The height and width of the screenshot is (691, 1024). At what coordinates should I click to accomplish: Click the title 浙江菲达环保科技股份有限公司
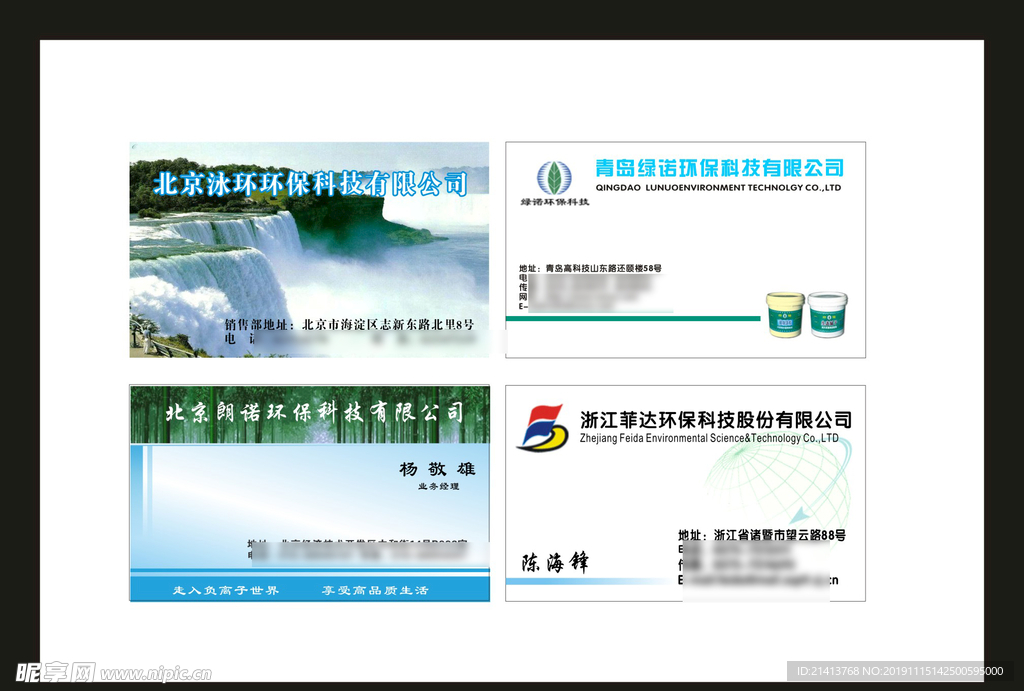pyautogui.click(x=716, y=419)
